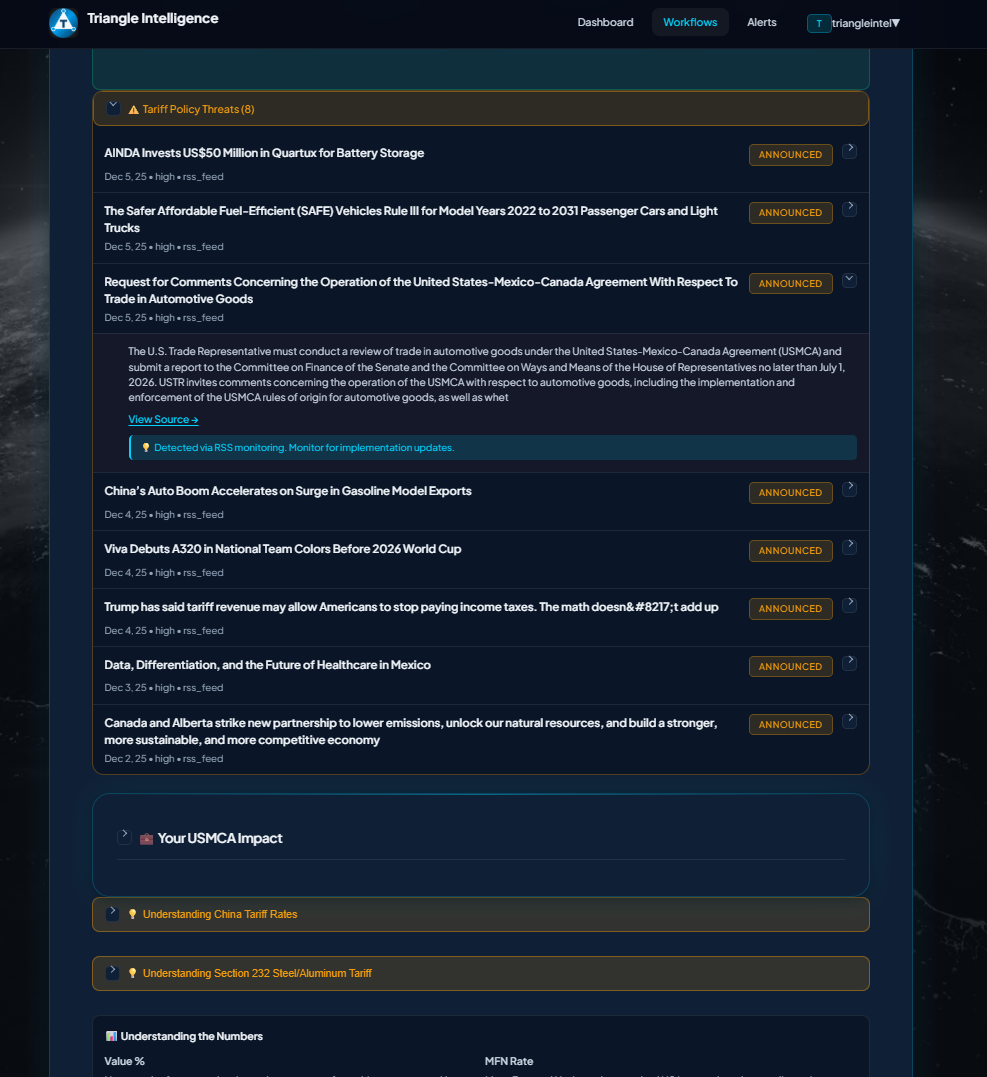Image resolution: width=987 pixels, height=1077 pixels.
Task: Click the bar chart icon on Understanding the Numbers
Action: coord(110,1035)
